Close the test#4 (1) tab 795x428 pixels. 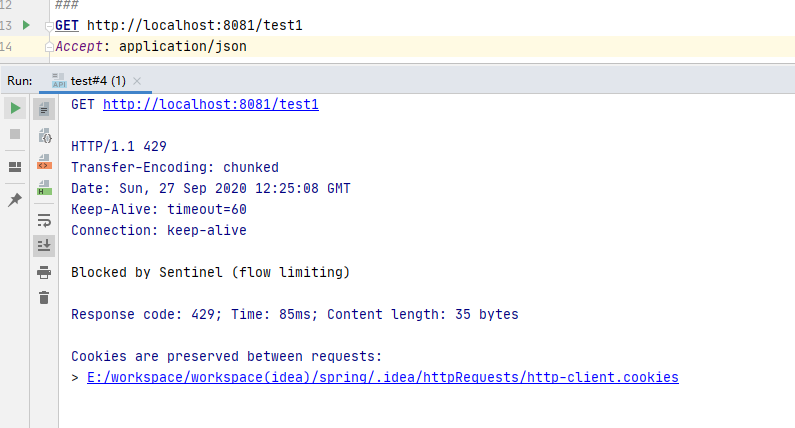coord(137,80)
